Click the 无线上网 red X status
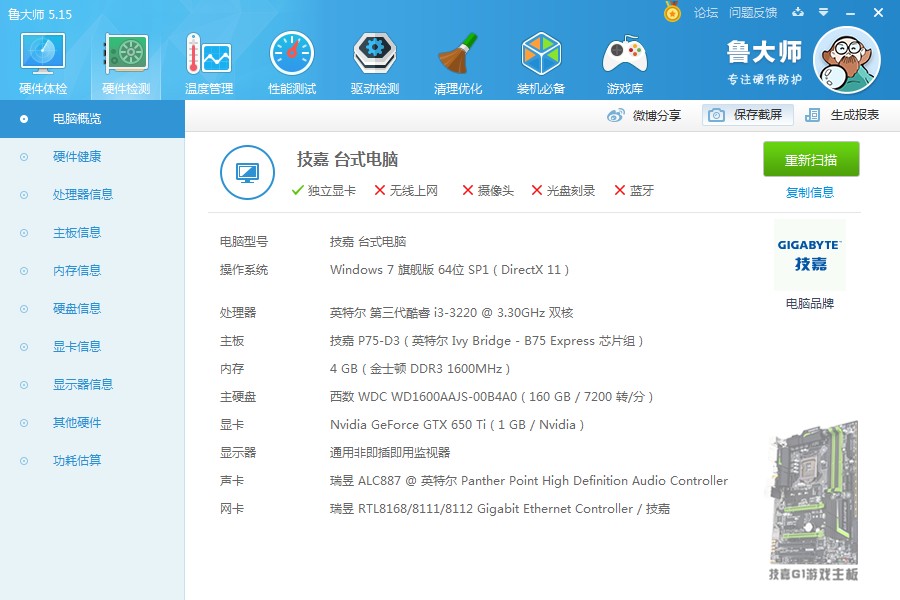The image size is (900, 600). (x=406, y=191)
